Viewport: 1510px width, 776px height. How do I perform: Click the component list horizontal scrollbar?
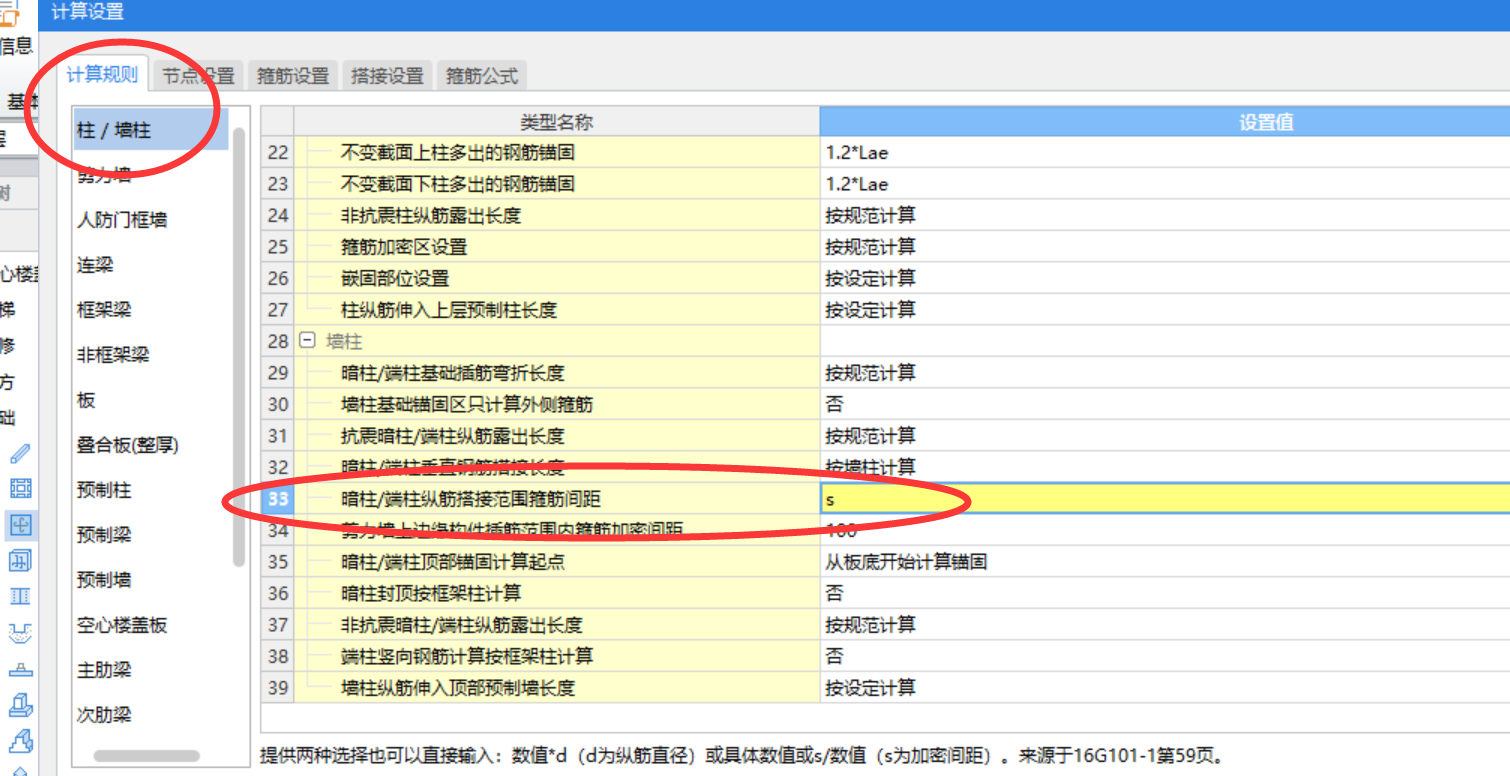[x=146, y=756]
